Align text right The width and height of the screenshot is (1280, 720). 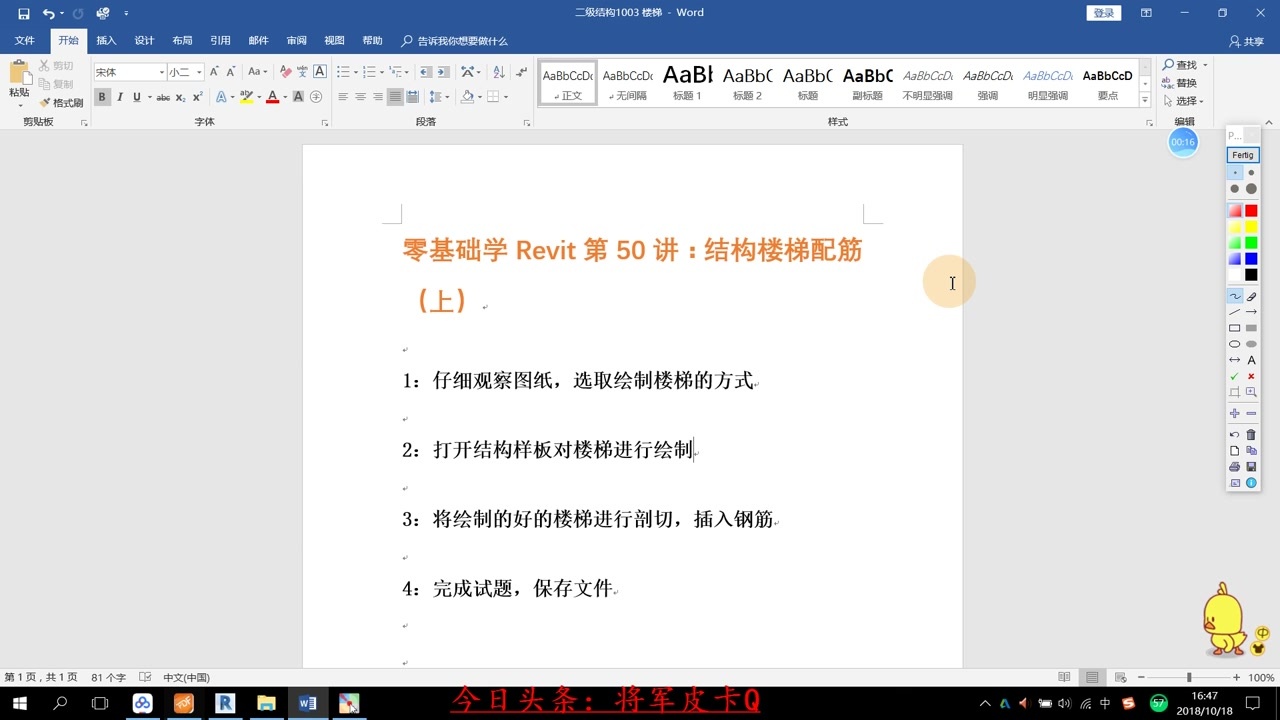pyautogui.click(x=378, y=97)
